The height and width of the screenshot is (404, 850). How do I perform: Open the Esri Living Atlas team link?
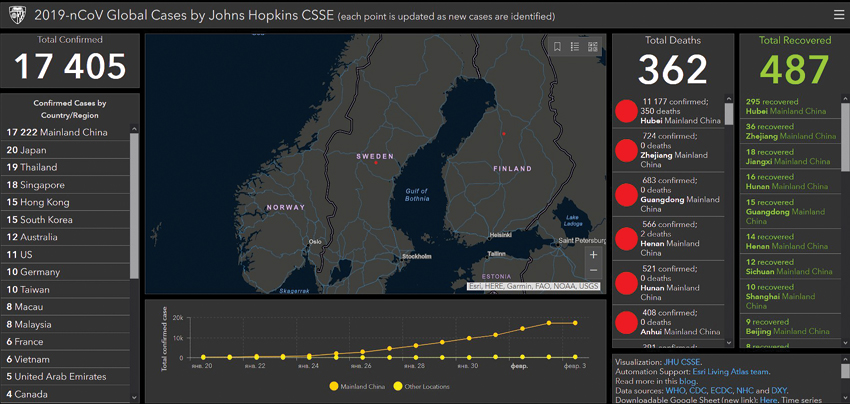[731, 371]
